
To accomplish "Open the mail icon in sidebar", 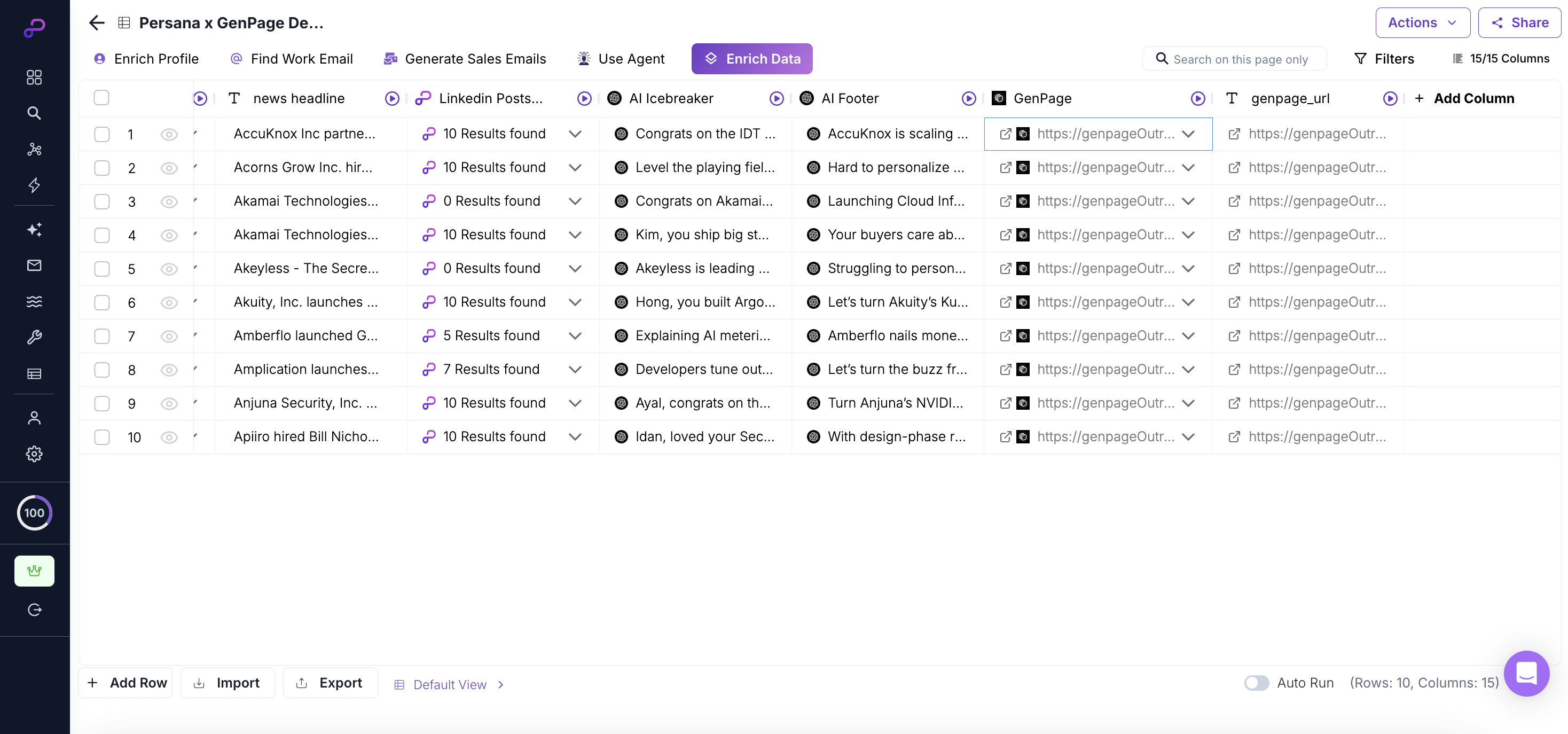I will tap(34, 266).
